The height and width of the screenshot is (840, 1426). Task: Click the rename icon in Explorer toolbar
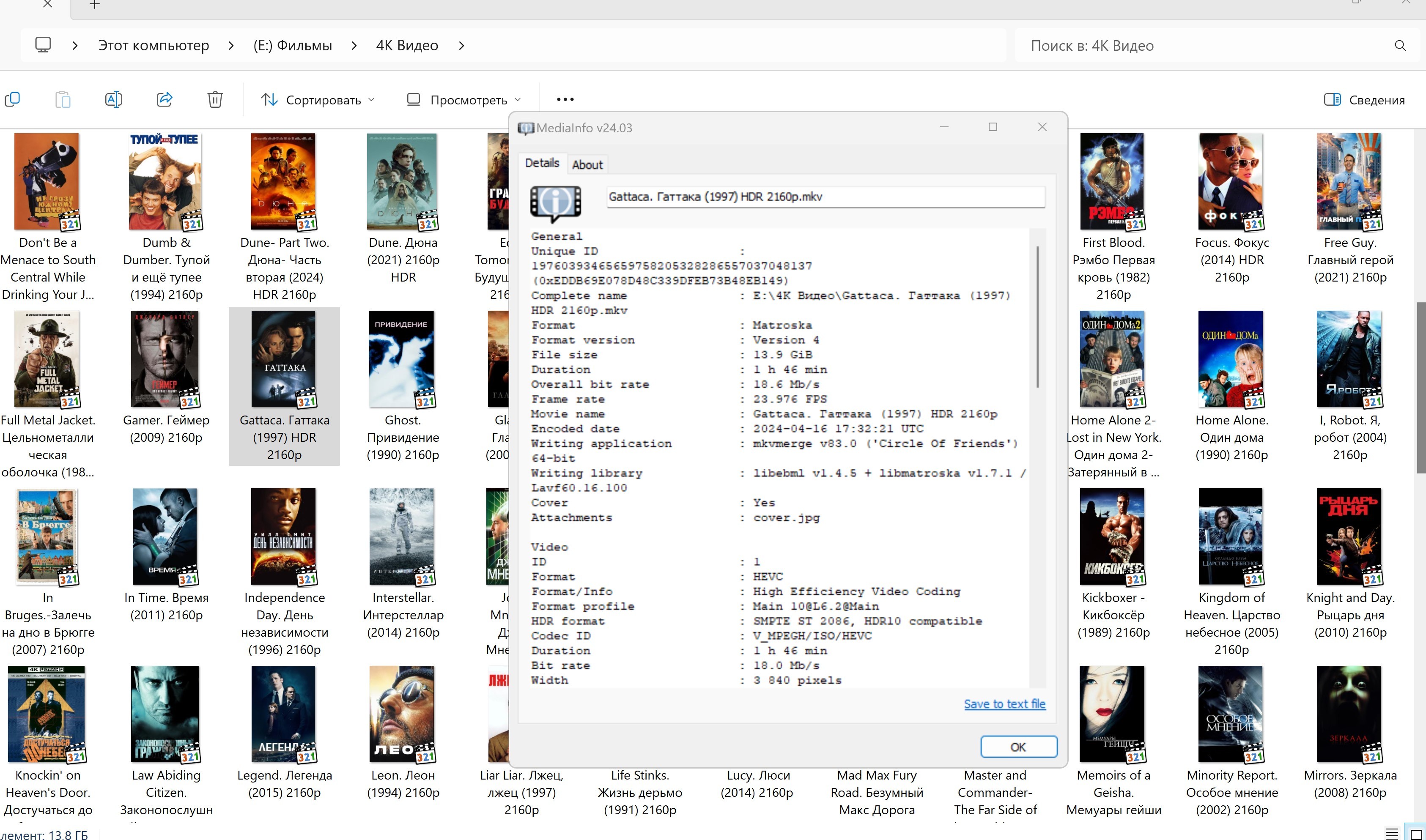[x=114, y=100]
